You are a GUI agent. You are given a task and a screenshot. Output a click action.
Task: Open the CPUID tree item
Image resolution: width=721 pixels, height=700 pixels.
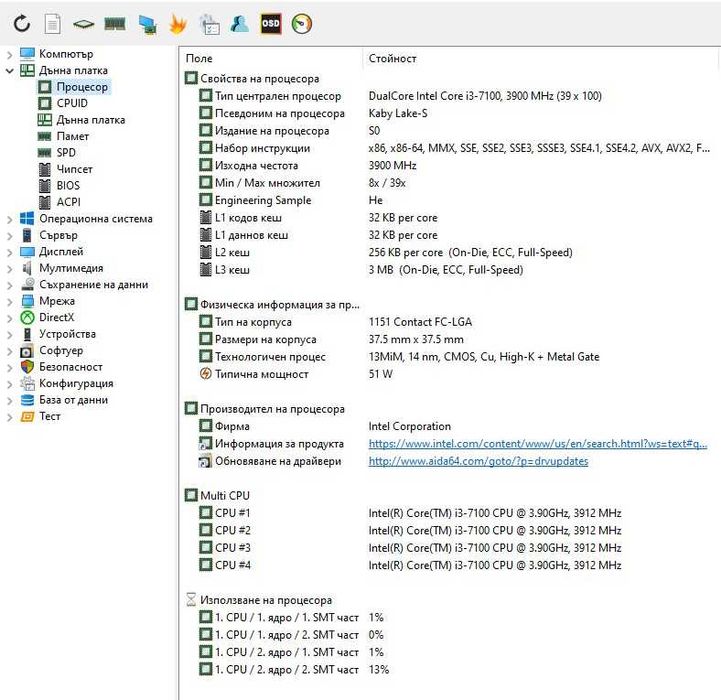tap(72, 103)
